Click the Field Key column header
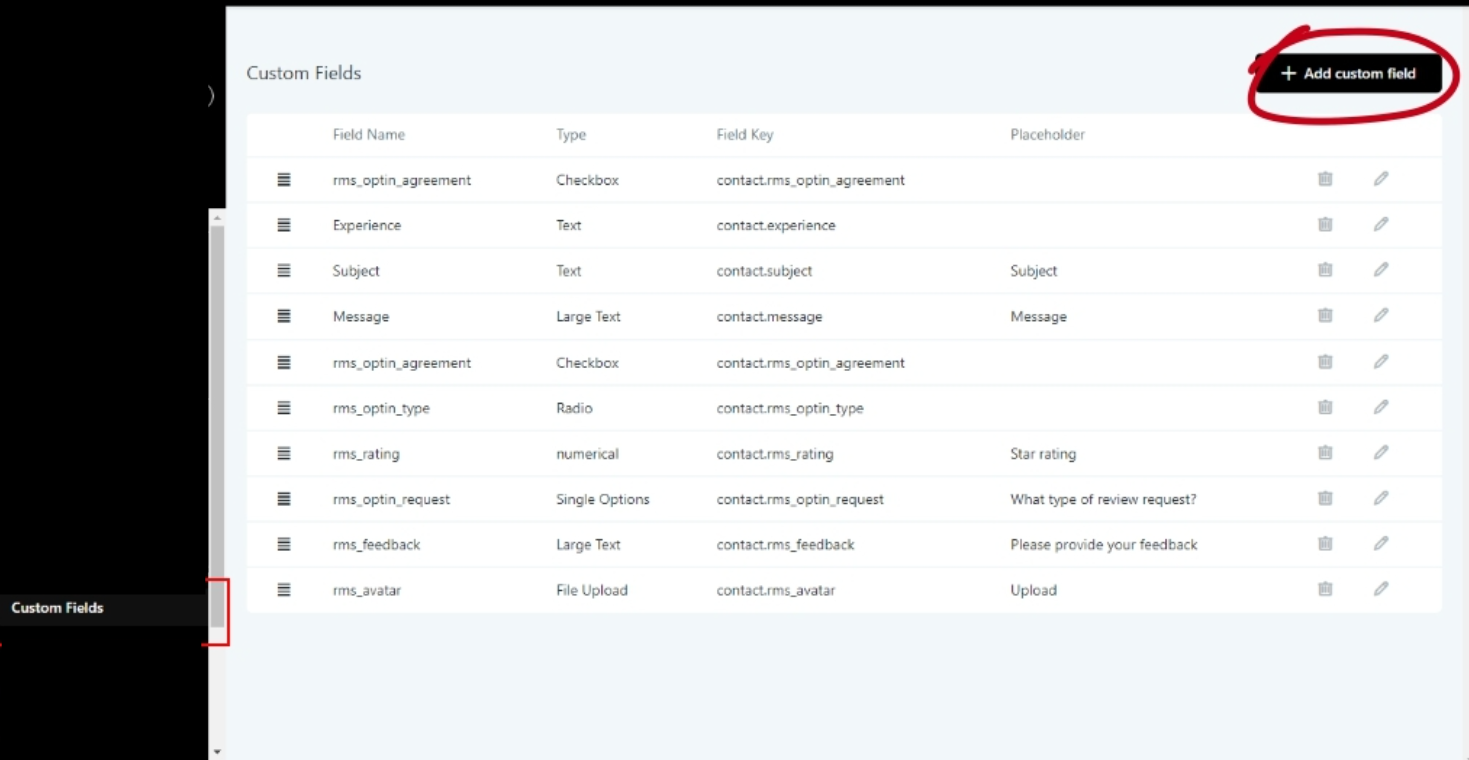 745,135
